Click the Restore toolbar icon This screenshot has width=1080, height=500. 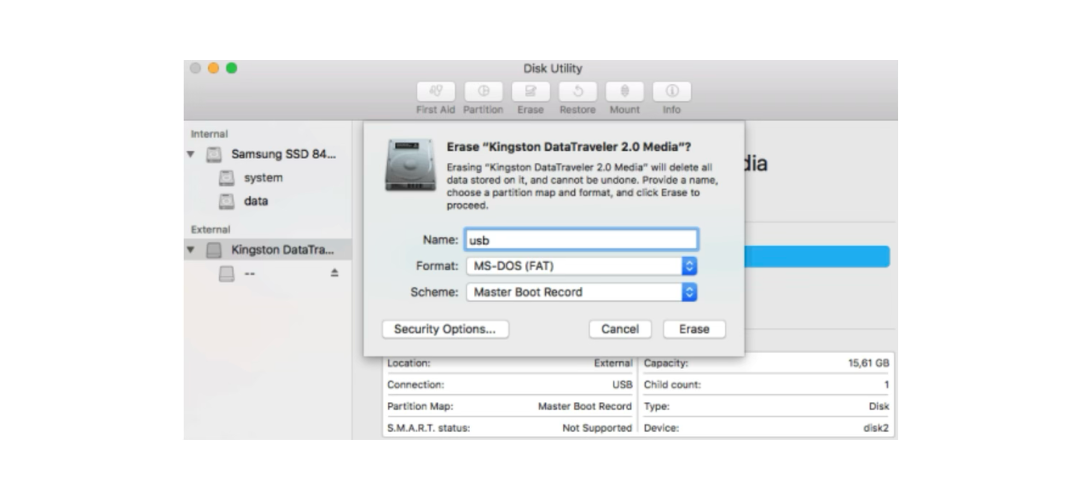click(x=577, y=92)
